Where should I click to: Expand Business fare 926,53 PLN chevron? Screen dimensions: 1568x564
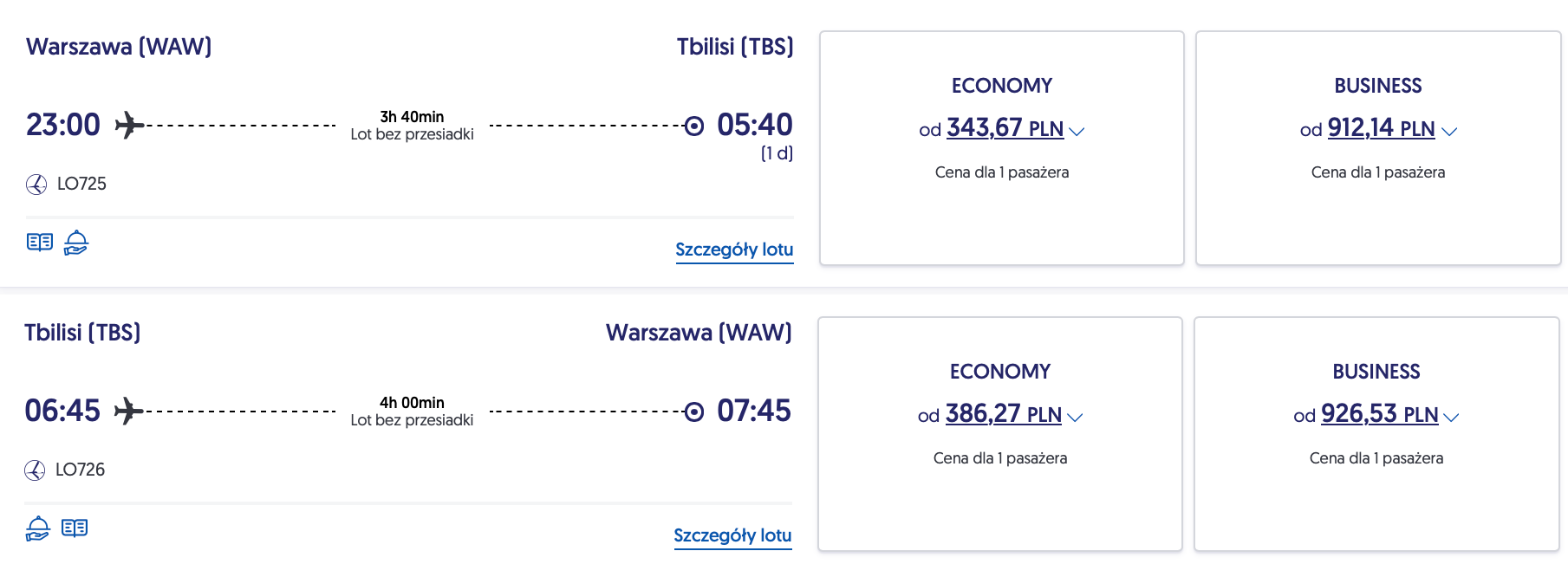[x=1451, y=418]
